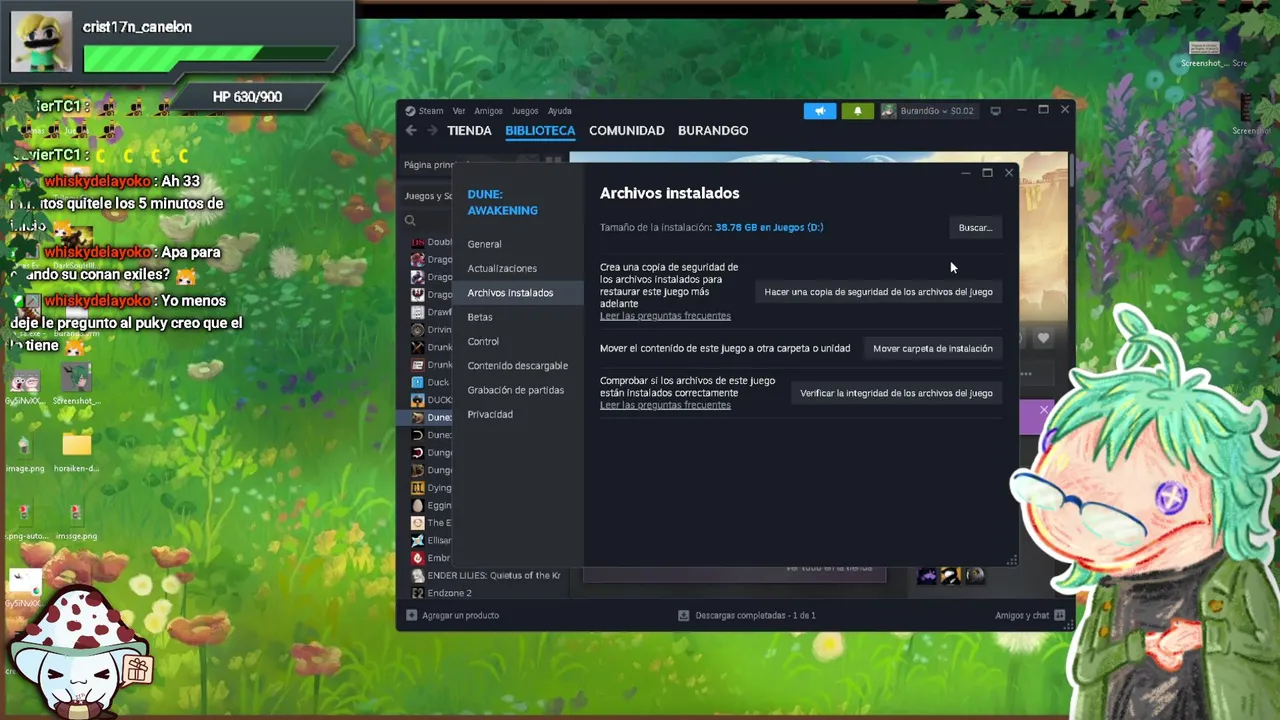Click the DUNE: AWAKENING properties title
The image size is (1280, 720).
tap(502, 202)
